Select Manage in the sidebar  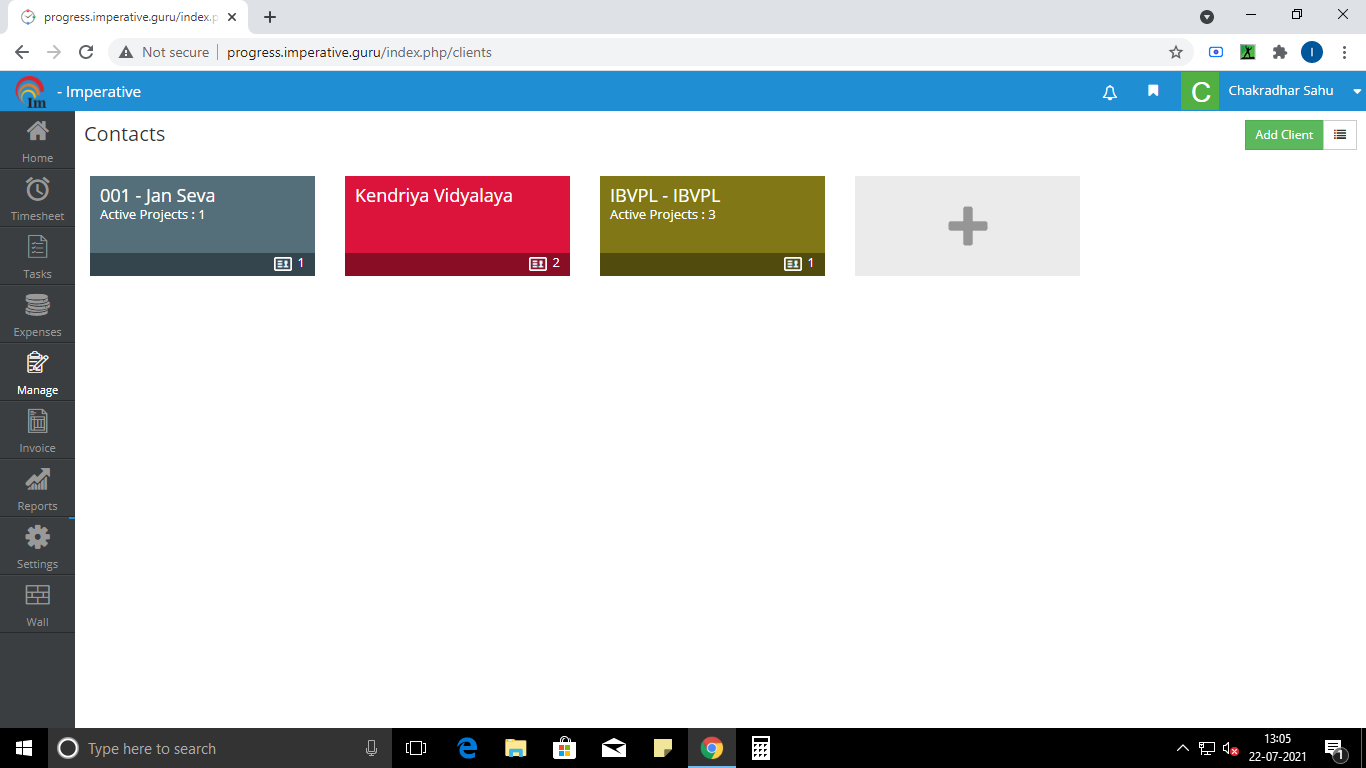[x=37, y=372]
